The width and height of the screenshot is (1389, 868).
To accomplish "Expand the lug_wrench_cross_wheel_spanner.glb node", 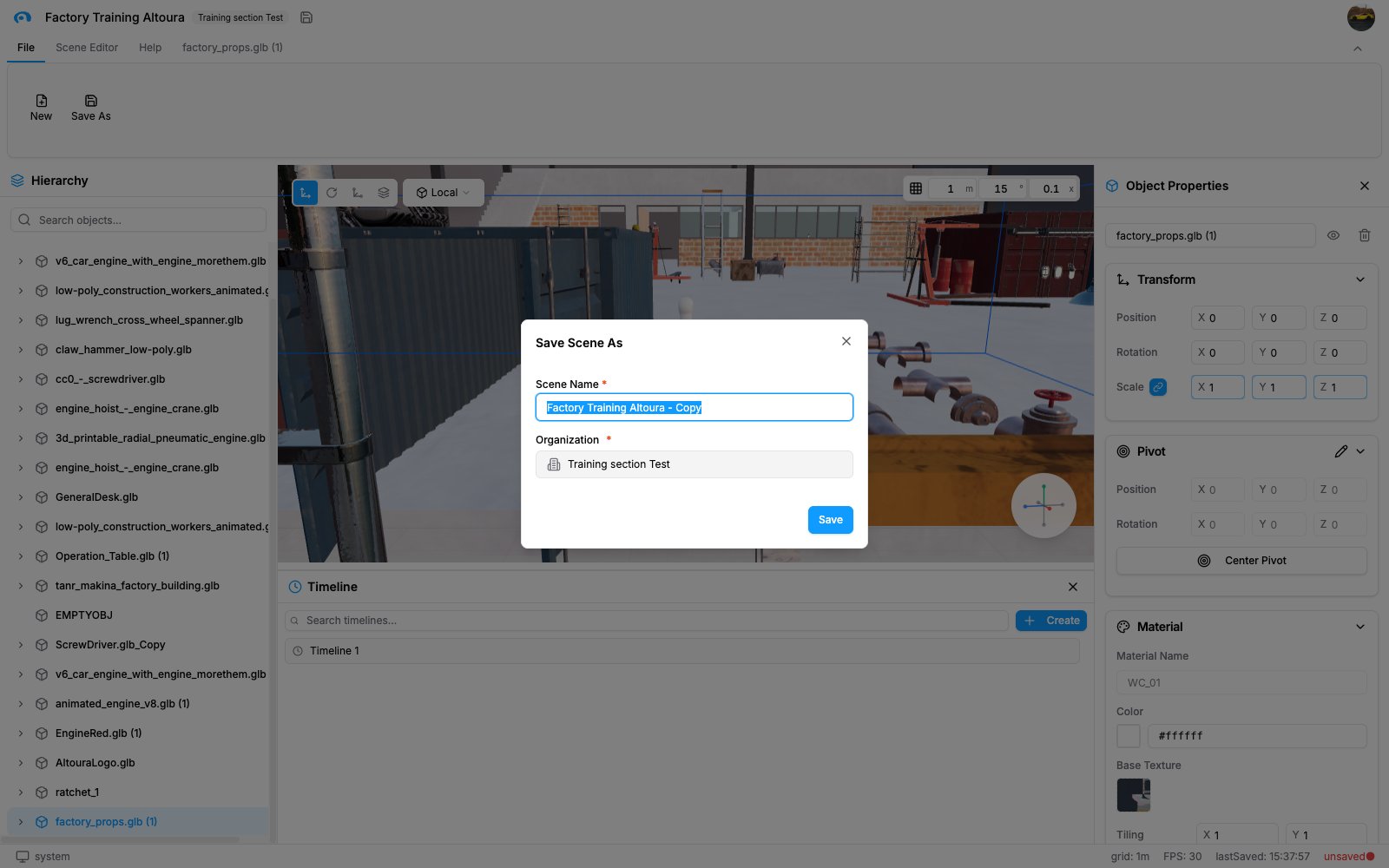I will coord(21,320).
